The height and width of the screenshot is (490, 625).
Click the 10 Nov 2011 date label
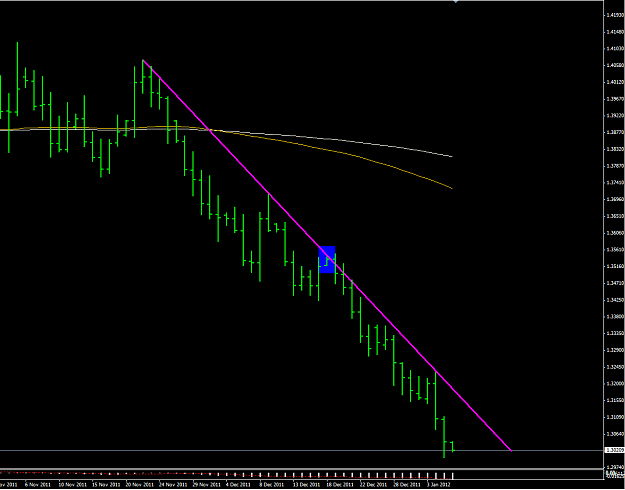click(x=73, y=484)
